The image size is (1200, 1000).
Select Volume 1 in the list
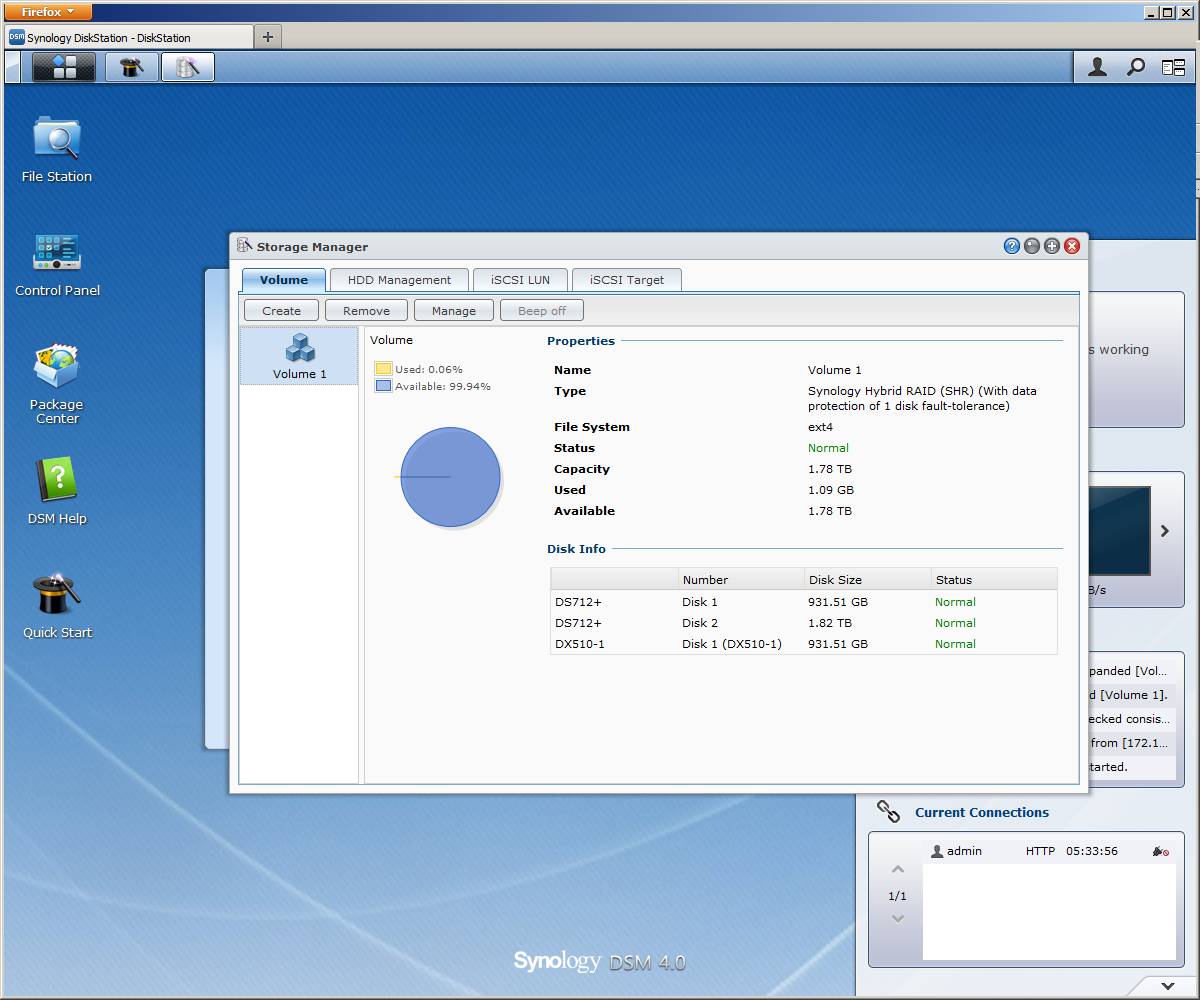coord(299,357)
